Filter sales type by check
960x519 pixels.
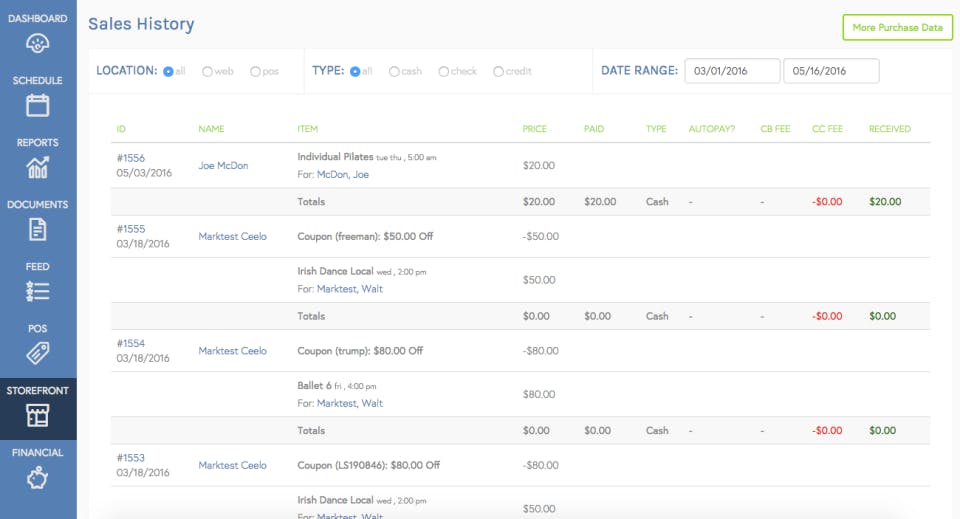pos(443,71)
